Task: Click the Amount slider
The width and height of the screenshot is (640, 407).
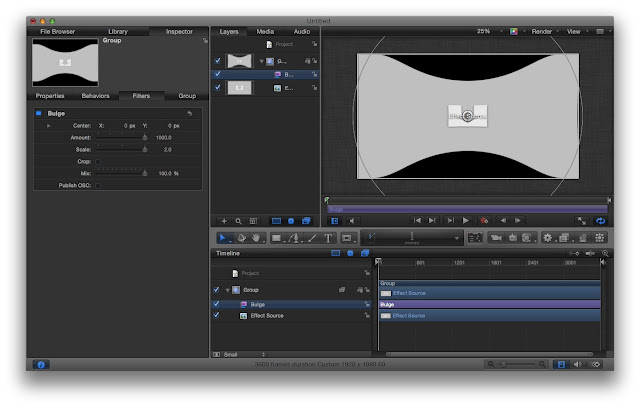Action: (122, 138)
